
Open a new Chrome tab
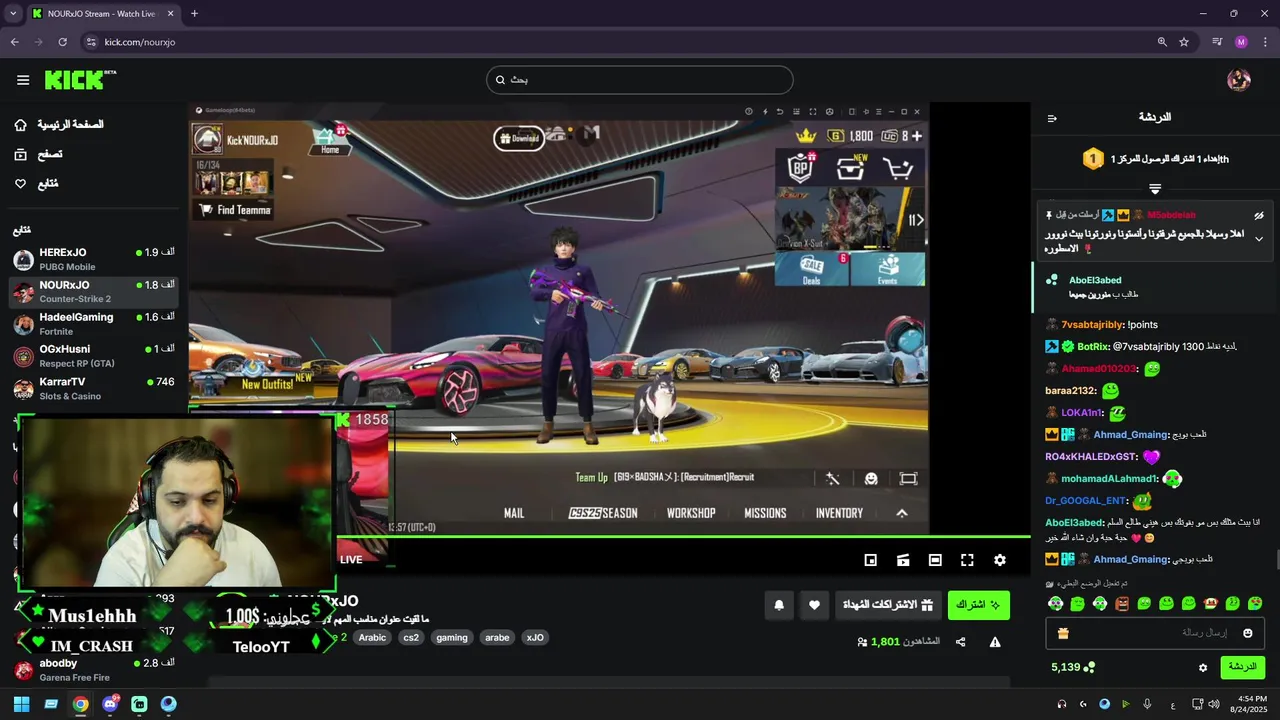click(194, 14)
